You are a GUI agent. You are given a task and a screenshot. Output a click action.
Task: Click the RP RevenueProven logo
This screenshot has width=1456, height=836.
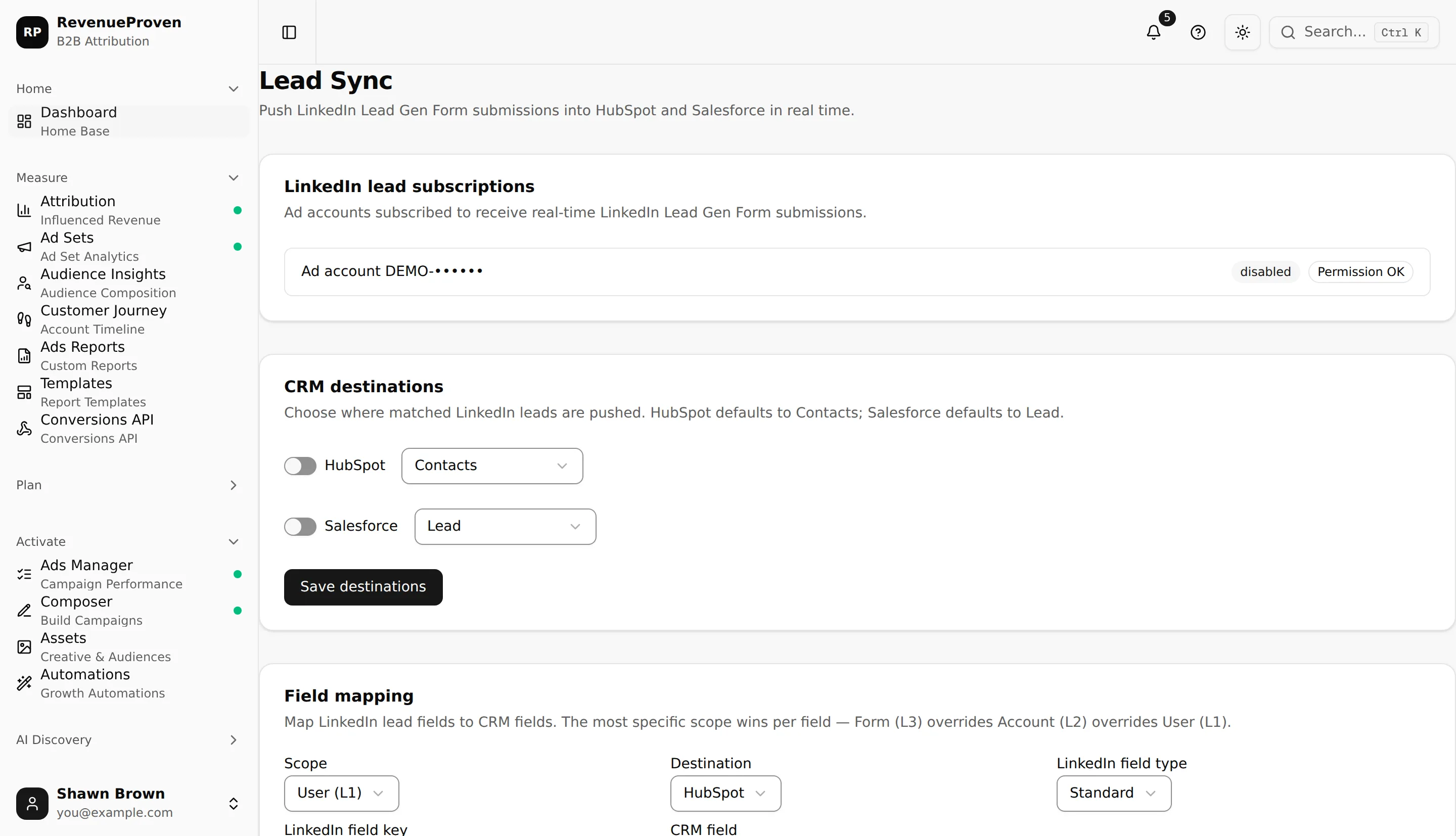tap(32, 32)
